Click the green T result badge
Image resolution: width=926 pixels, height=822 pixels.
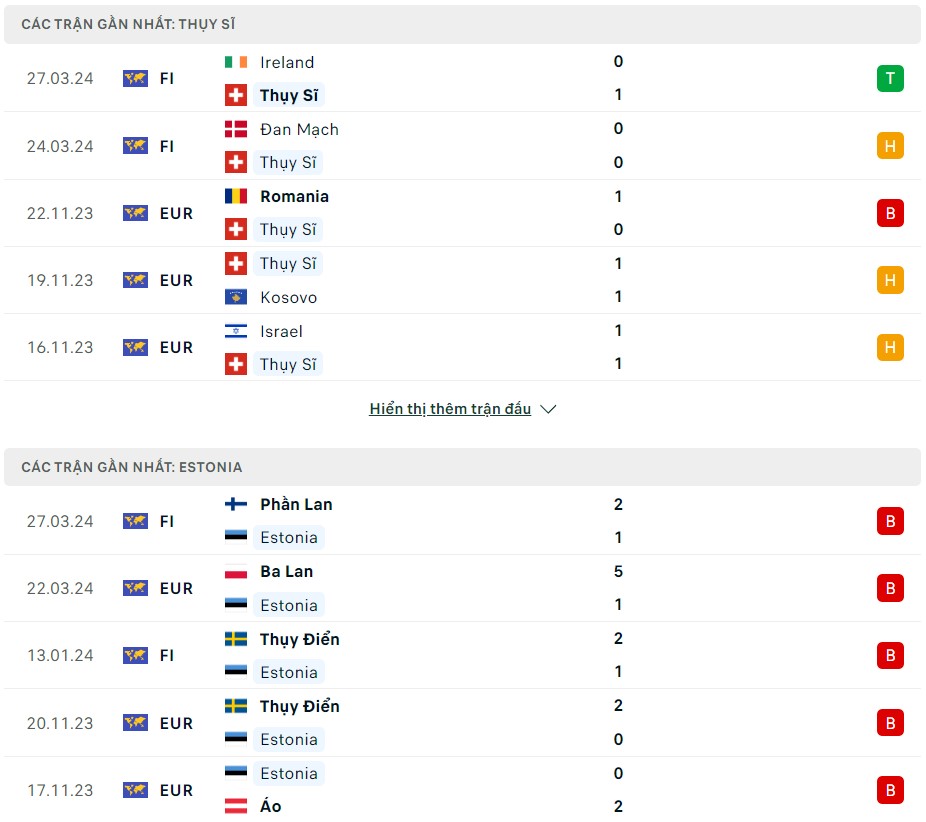point(890,79)
